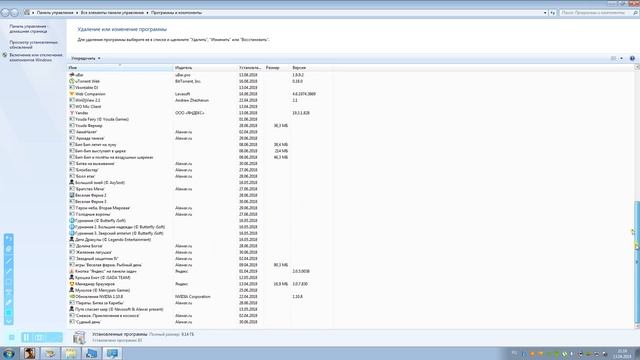Select the Голодные вороны row
This screenshot has height=360, width=640.
200,214
